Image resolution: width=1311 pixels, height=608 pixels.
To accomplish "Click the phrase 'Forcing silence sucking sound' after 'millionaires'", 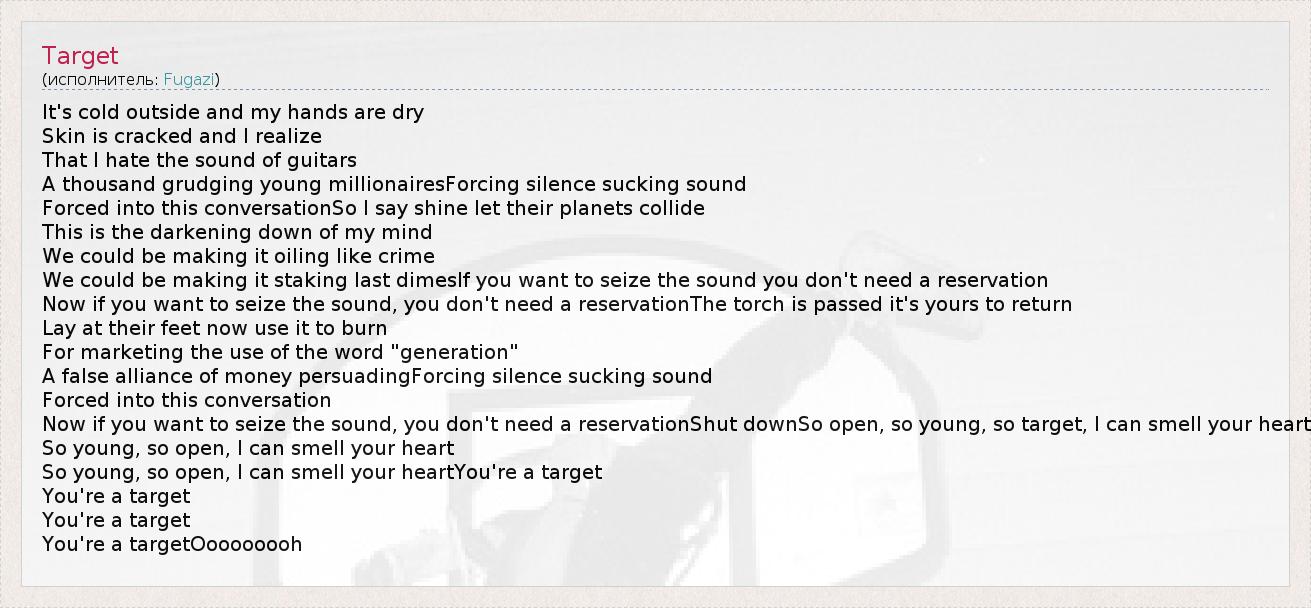I will coord(595,184).
